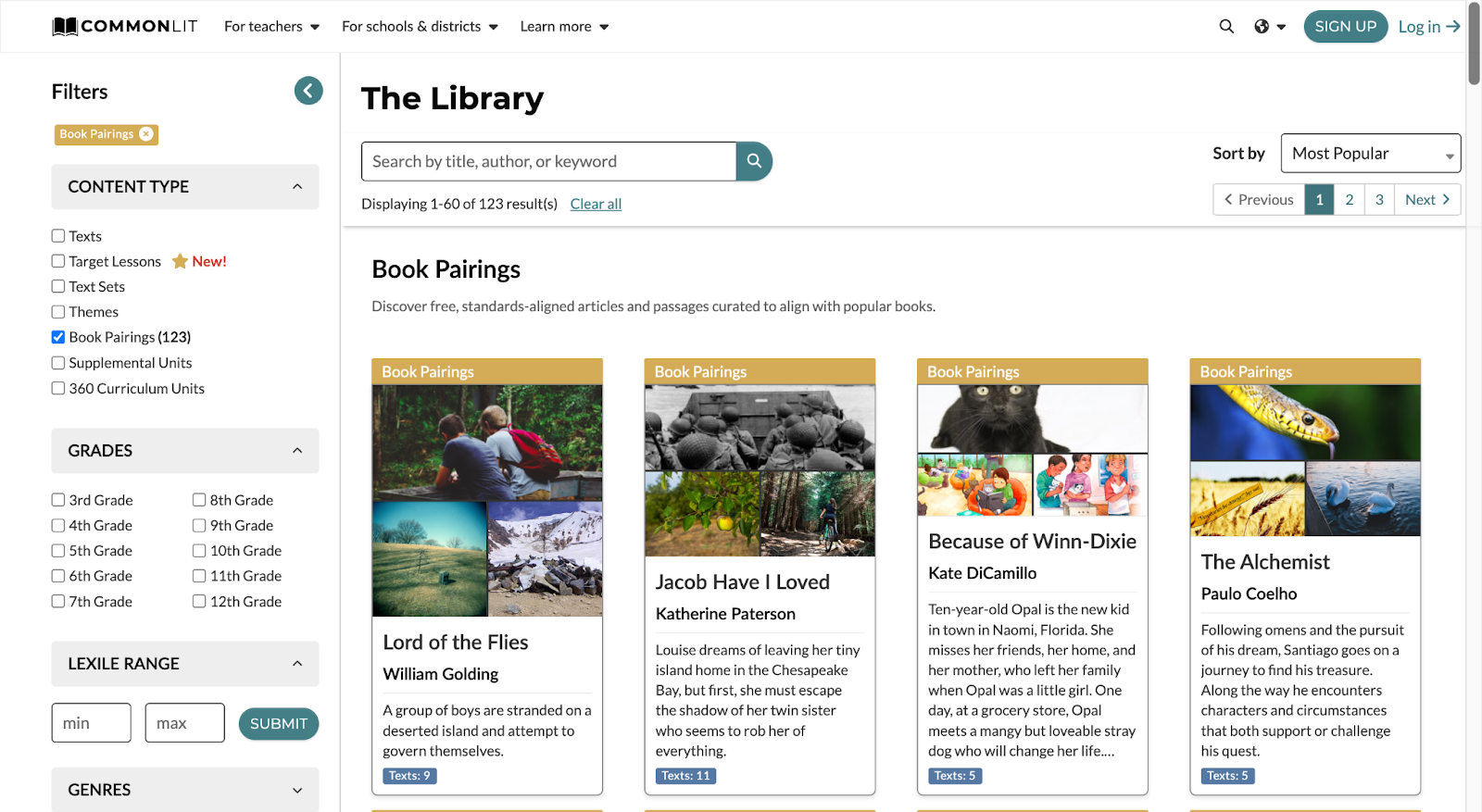Click the Lexile min input field
Screen dimensions: 1482x812
(92, 723)
